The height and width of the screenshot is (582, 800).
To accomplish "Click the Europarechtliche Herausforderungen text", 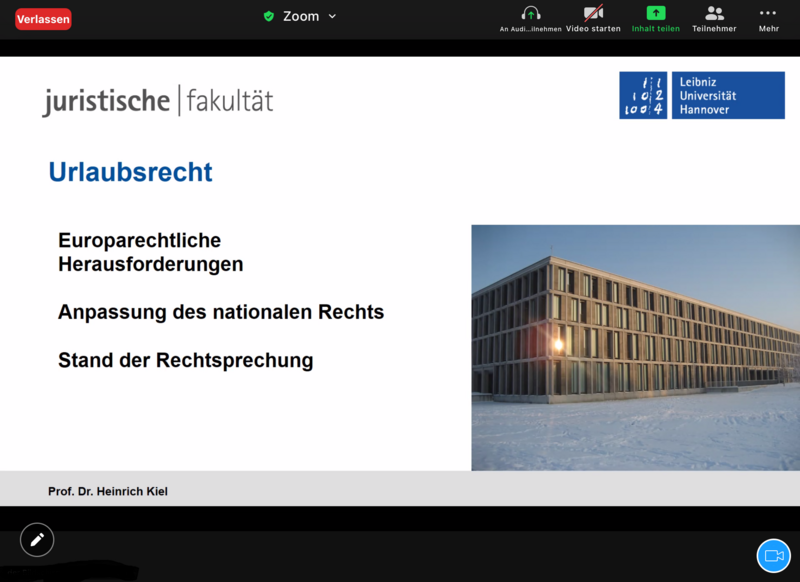I will [150, 253].
